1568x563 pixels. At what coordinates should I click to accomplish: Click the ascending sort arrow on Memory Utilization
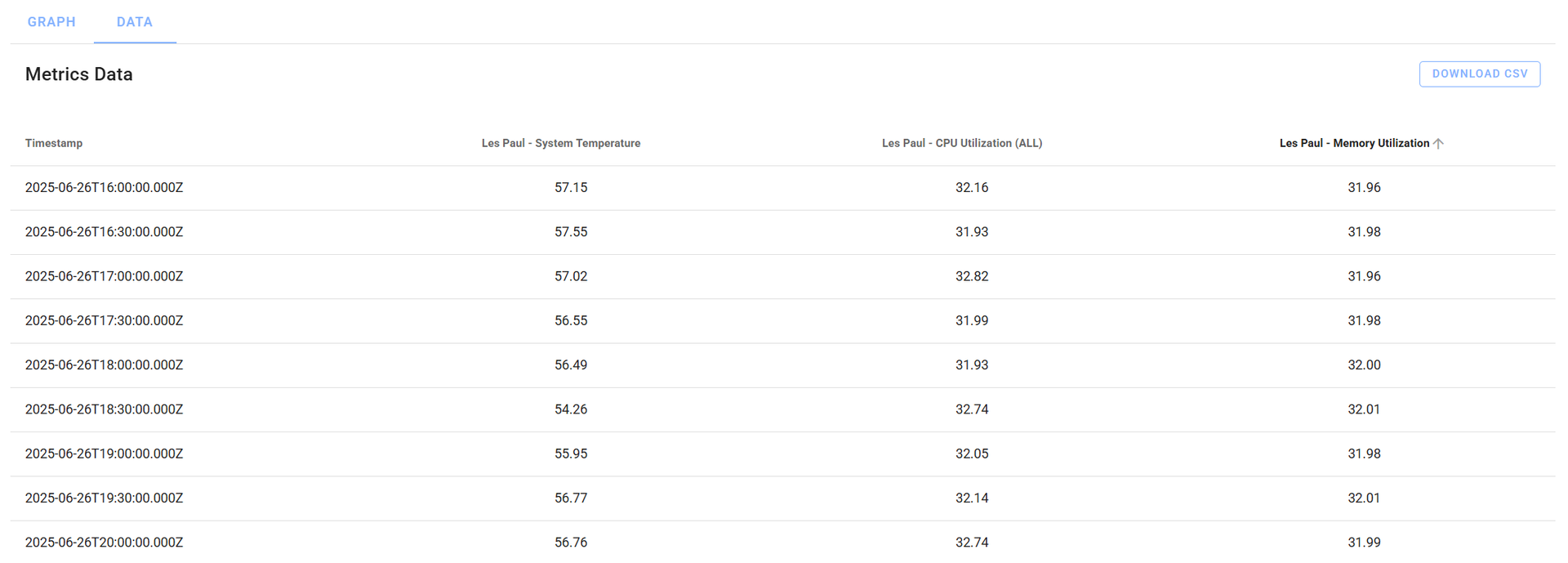click(x=1438, y=144)
